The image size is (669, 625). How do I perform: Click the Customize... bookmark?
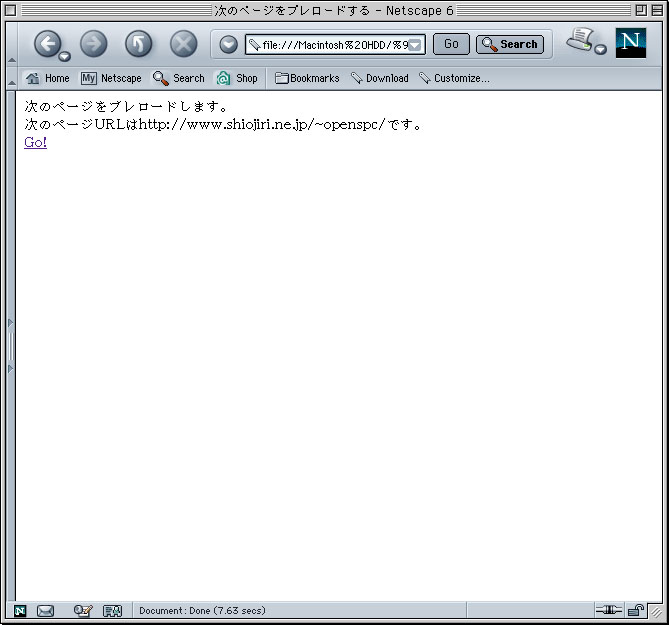(x=454, y=78)
